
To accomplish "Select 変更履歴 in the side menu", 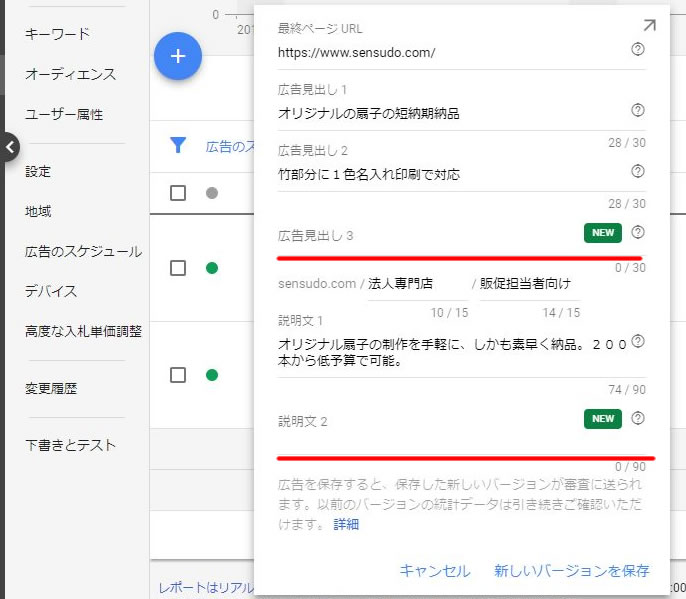I will pyautogui.click(x=51, y=388).
